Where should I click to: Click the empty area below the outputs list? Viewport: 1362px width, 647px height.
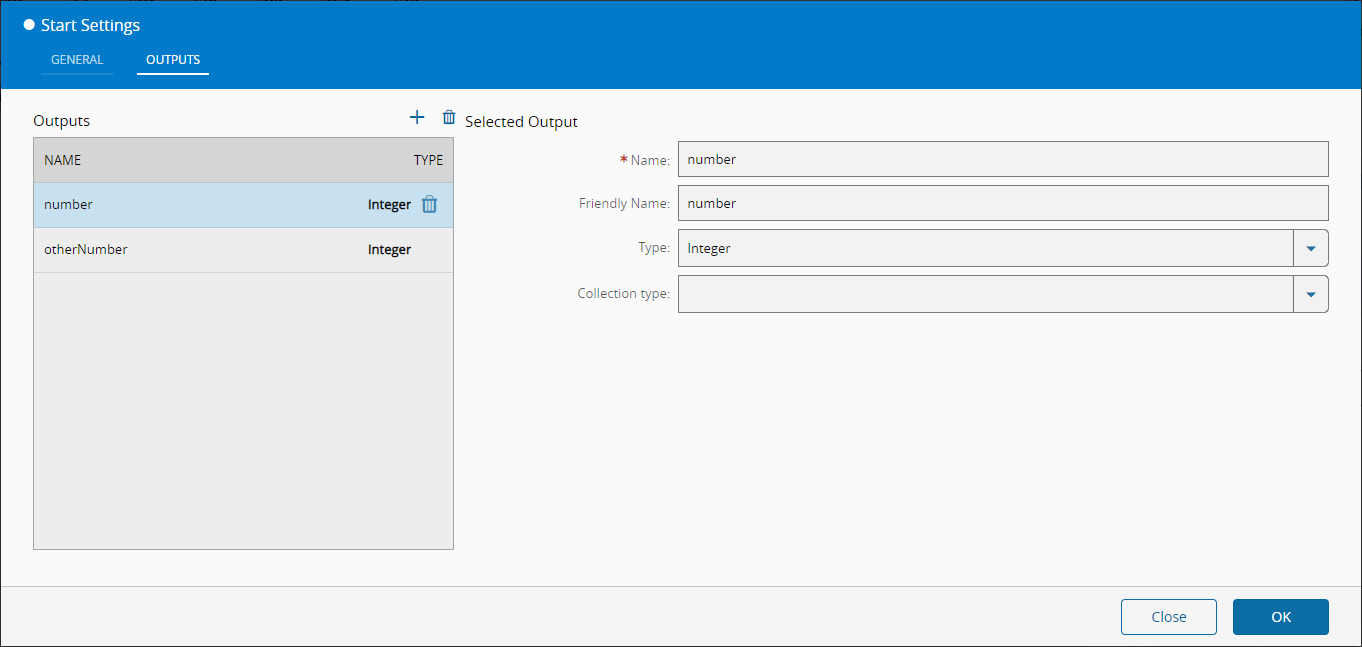tap(243, 410)
